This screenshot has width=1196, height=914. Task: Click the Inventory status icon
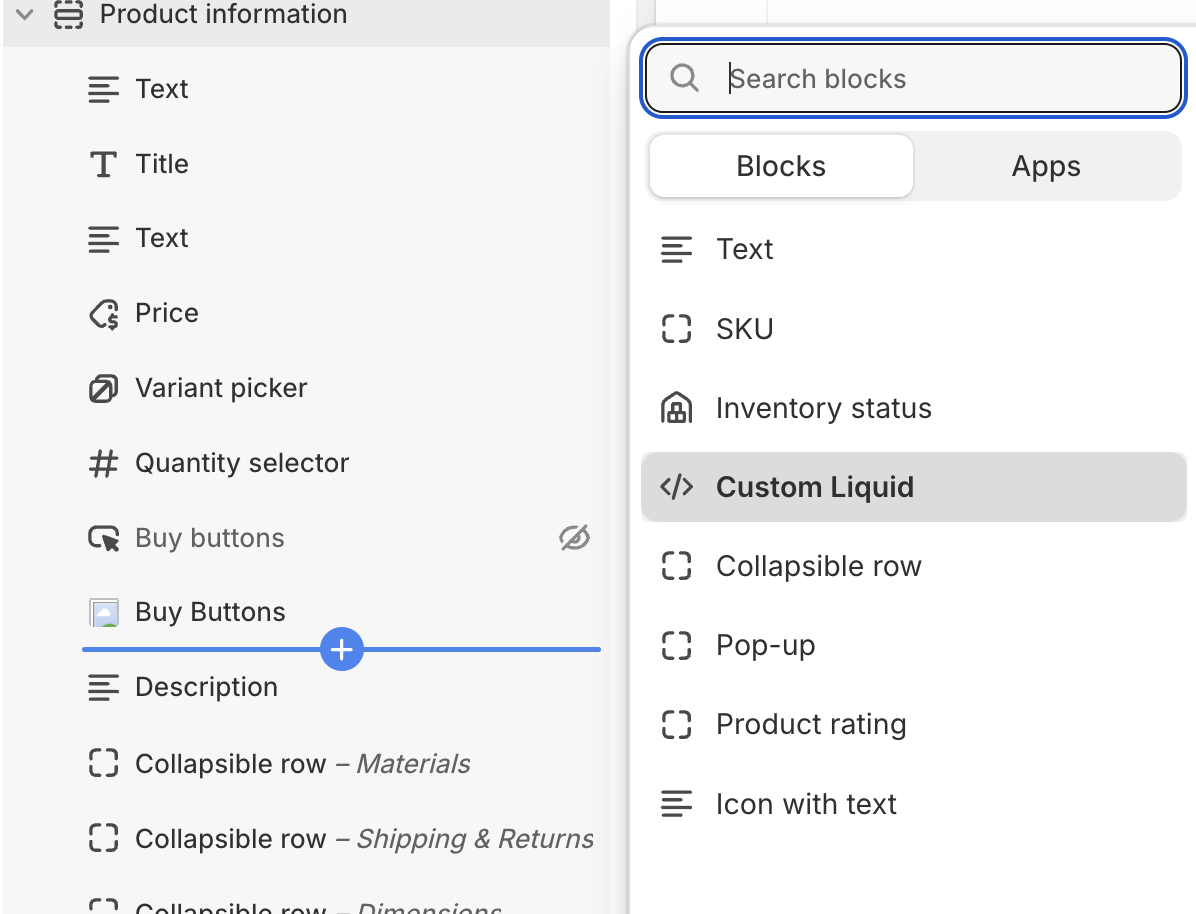pyautogui.click(x=677, y=408)
